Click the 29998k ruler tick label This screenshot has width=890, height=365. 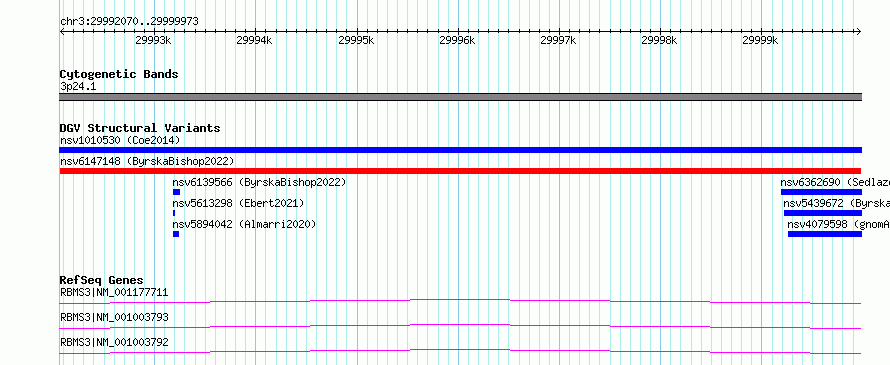[x=659, y=40]
